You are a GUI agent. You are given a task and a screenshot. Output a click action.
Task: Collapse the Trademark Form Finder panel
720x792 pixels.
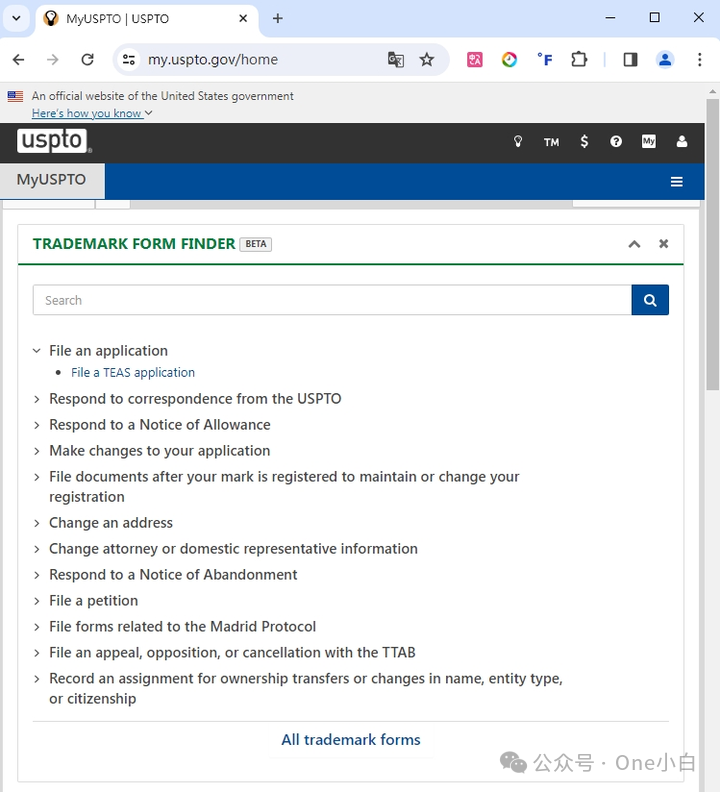pyautogui.click(x=634, y=244)
